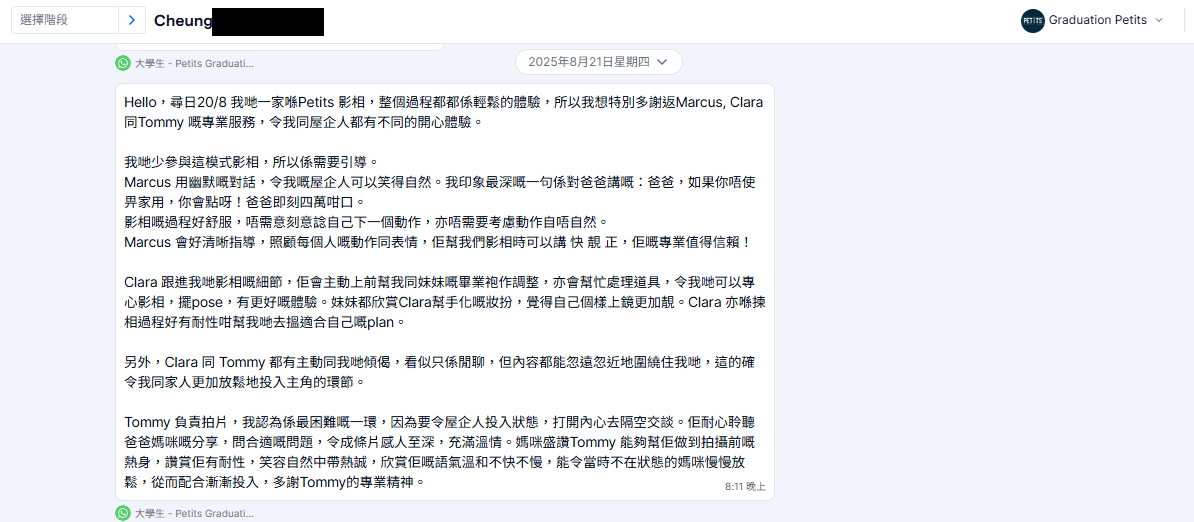Click the blacked-out surname after Cheung
Viewport: 1194px width, 522px height.
268,21
